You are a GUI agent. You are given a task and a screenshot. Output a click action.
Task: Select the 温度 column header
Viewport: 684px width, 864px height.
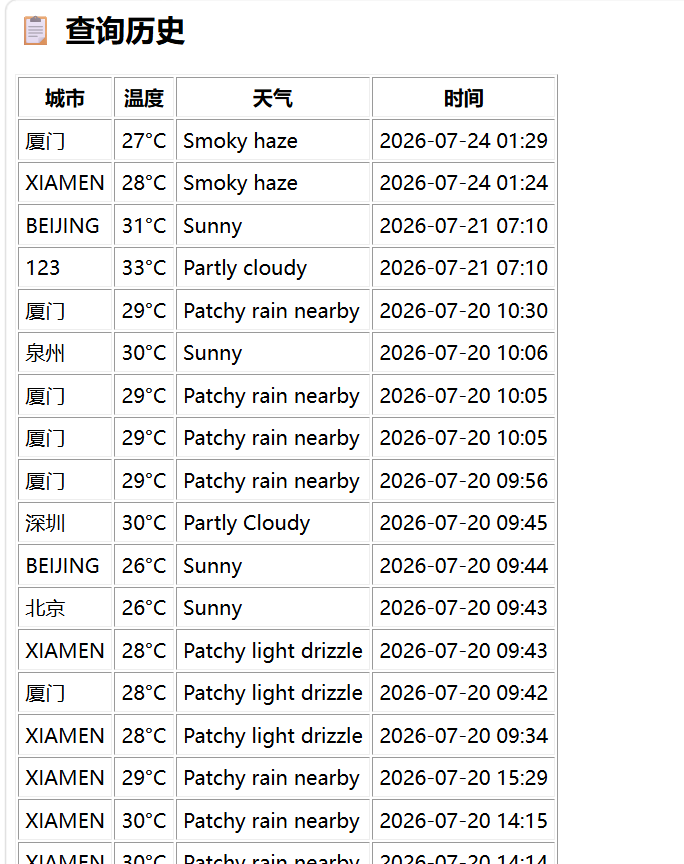click(x=144, y=98)
